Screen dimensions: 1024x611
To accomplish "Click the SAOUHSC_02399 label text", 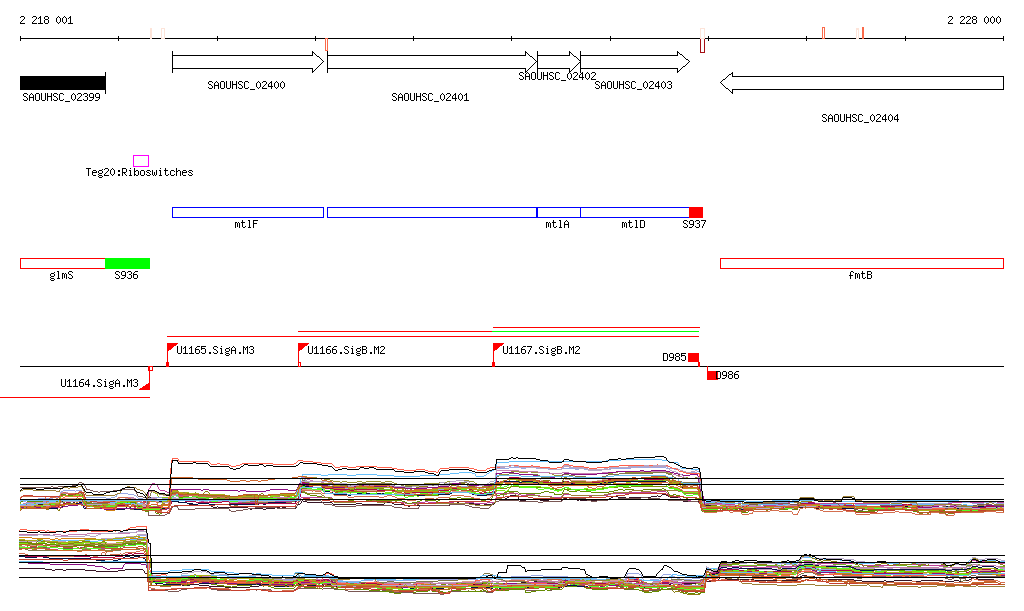I will (x=61, y=97).
